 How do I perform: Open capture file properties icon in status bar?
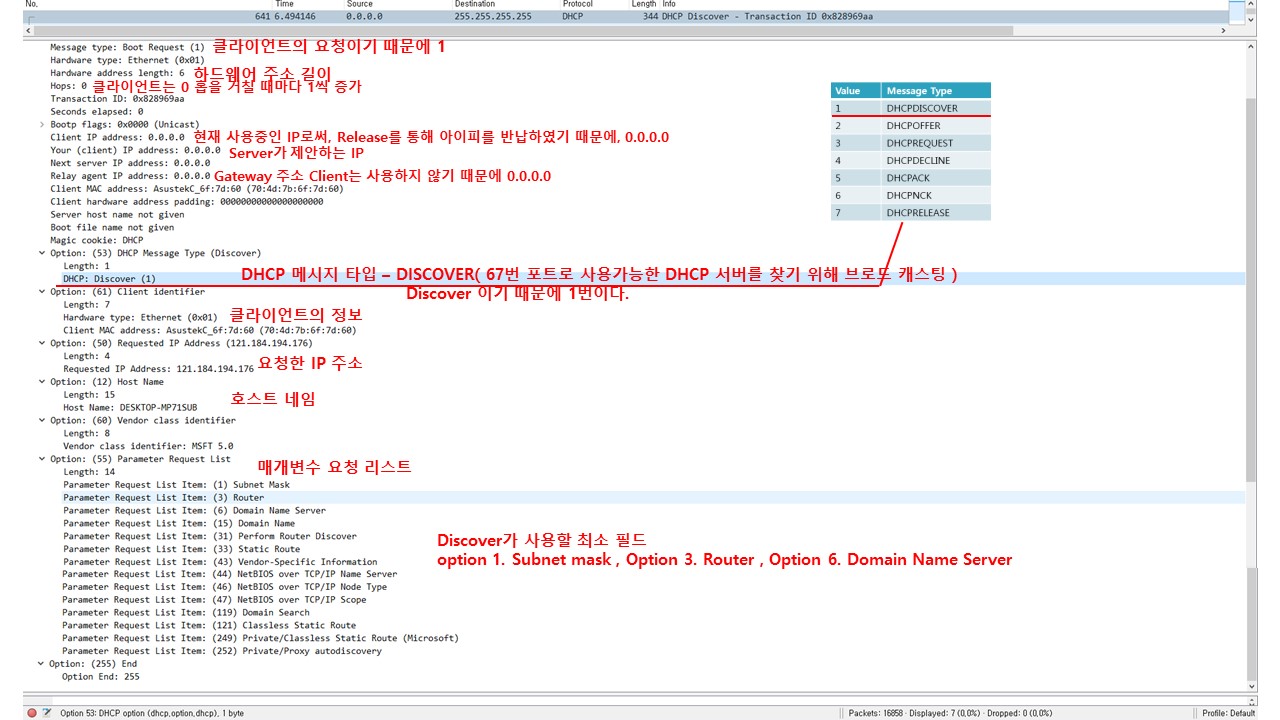point(46,713)
